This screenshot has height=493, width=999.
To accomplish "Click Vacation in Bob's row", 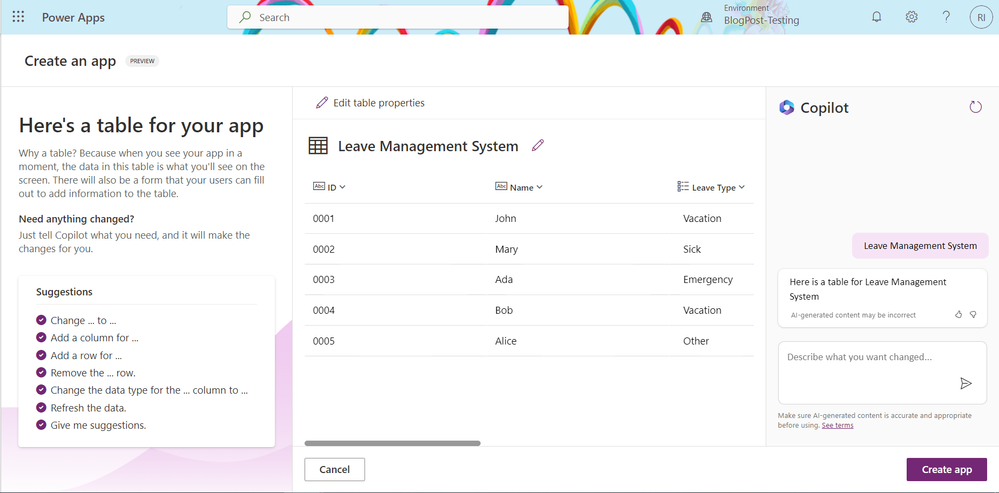I will pyautogui.click(x=702, y=310).
